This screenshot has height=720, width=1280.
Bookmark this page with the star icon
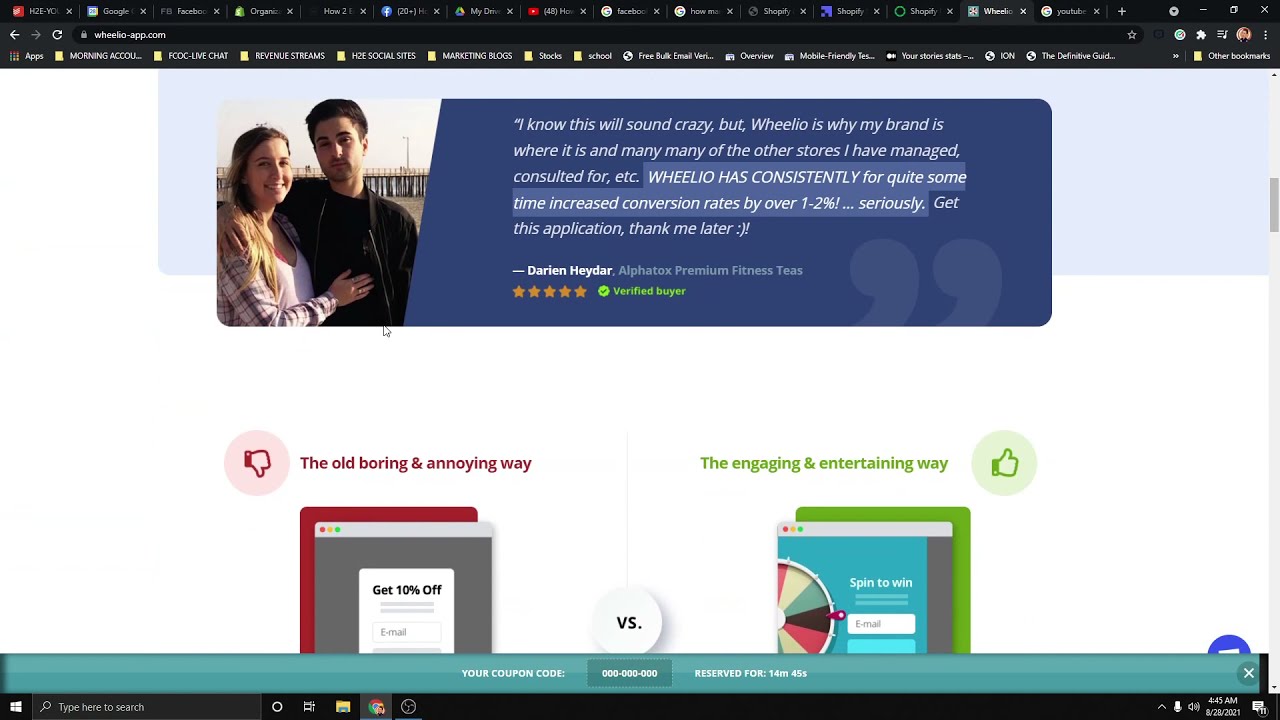1132,34
